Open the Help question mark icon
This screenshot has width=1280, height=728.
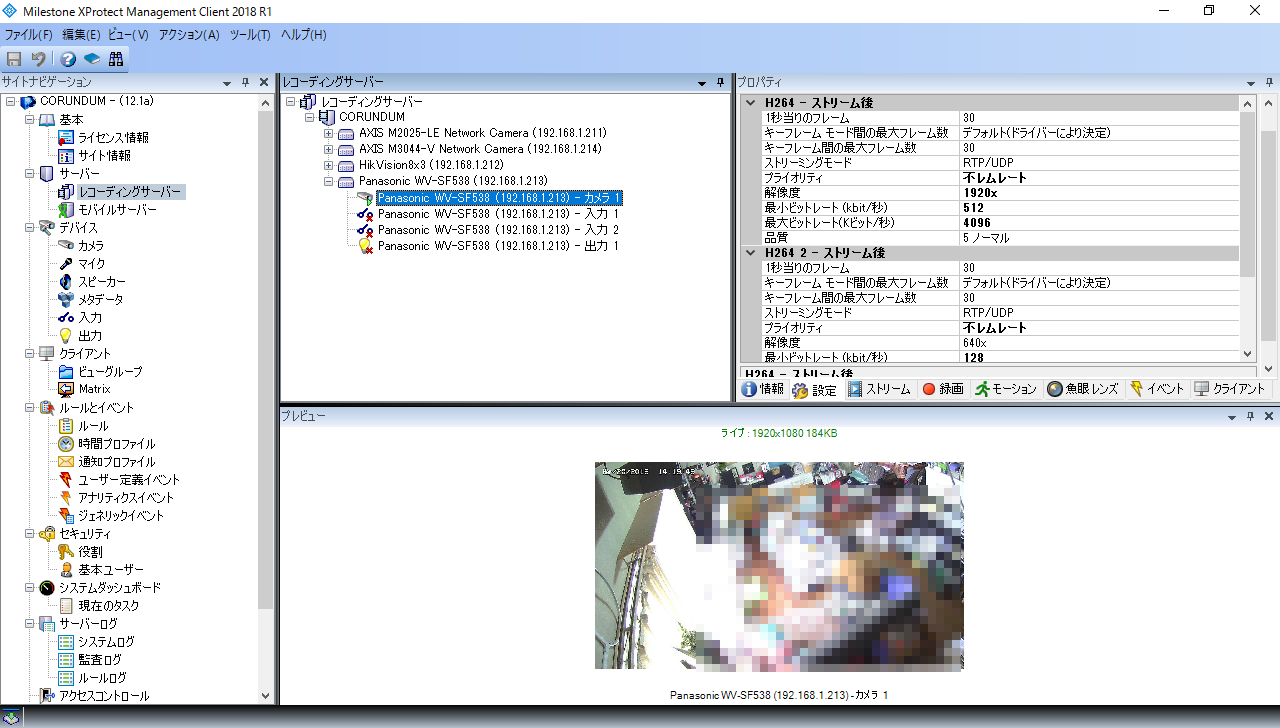tap(68, 59)
